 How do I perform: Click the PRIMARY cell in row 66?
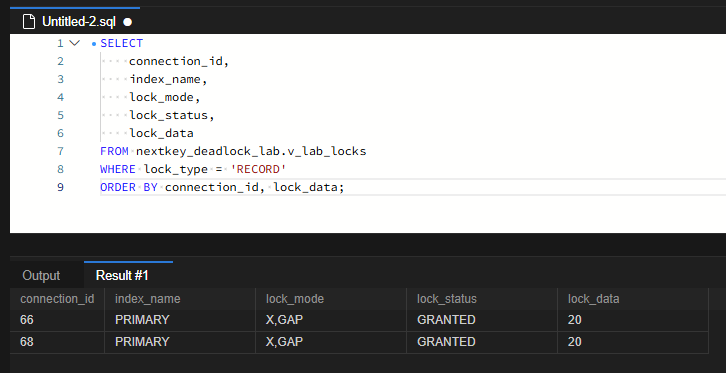180,320
